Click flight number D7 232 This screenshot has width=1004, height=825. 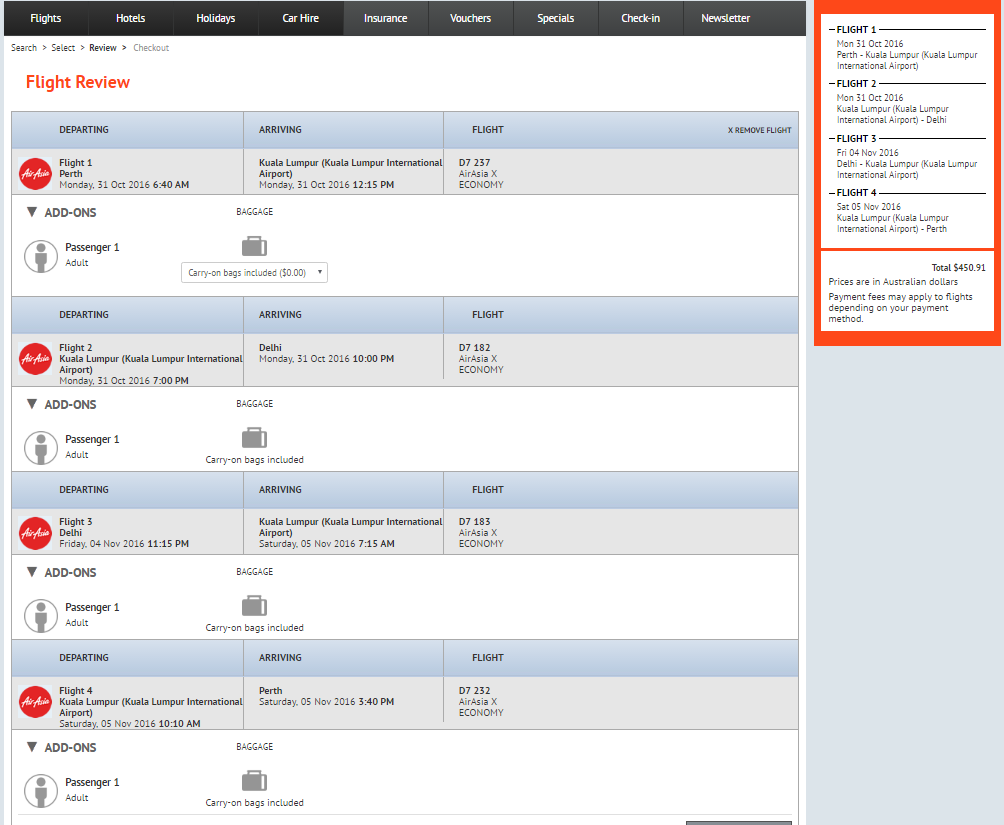[x=474, y=690]
